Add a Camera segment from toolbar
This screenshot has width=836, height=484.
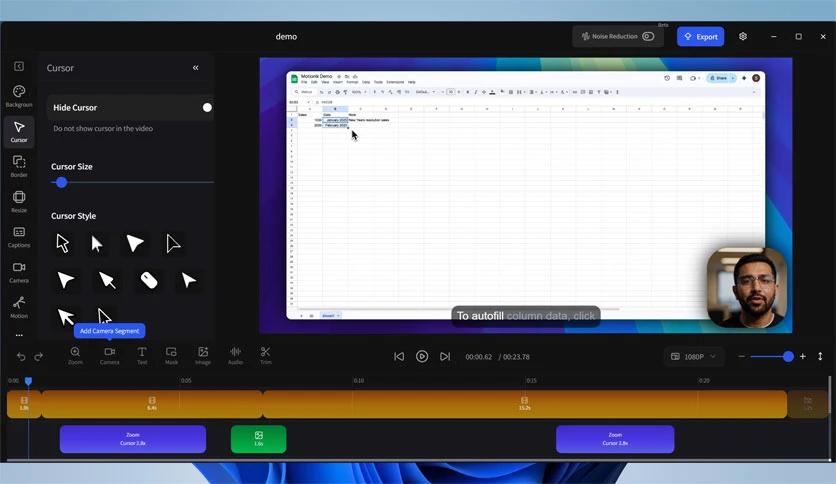click(x=109, y=356)
